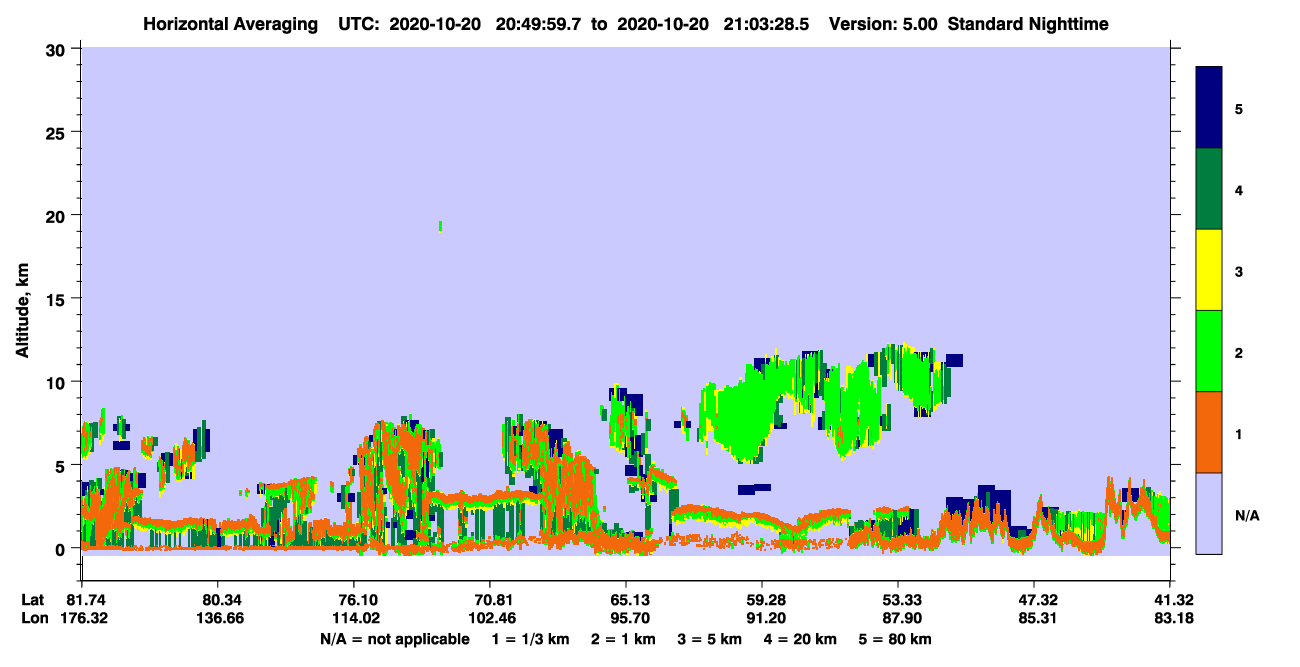
Task: Click the orange colorbar segment labeled 1
Action: point(1209,432)
